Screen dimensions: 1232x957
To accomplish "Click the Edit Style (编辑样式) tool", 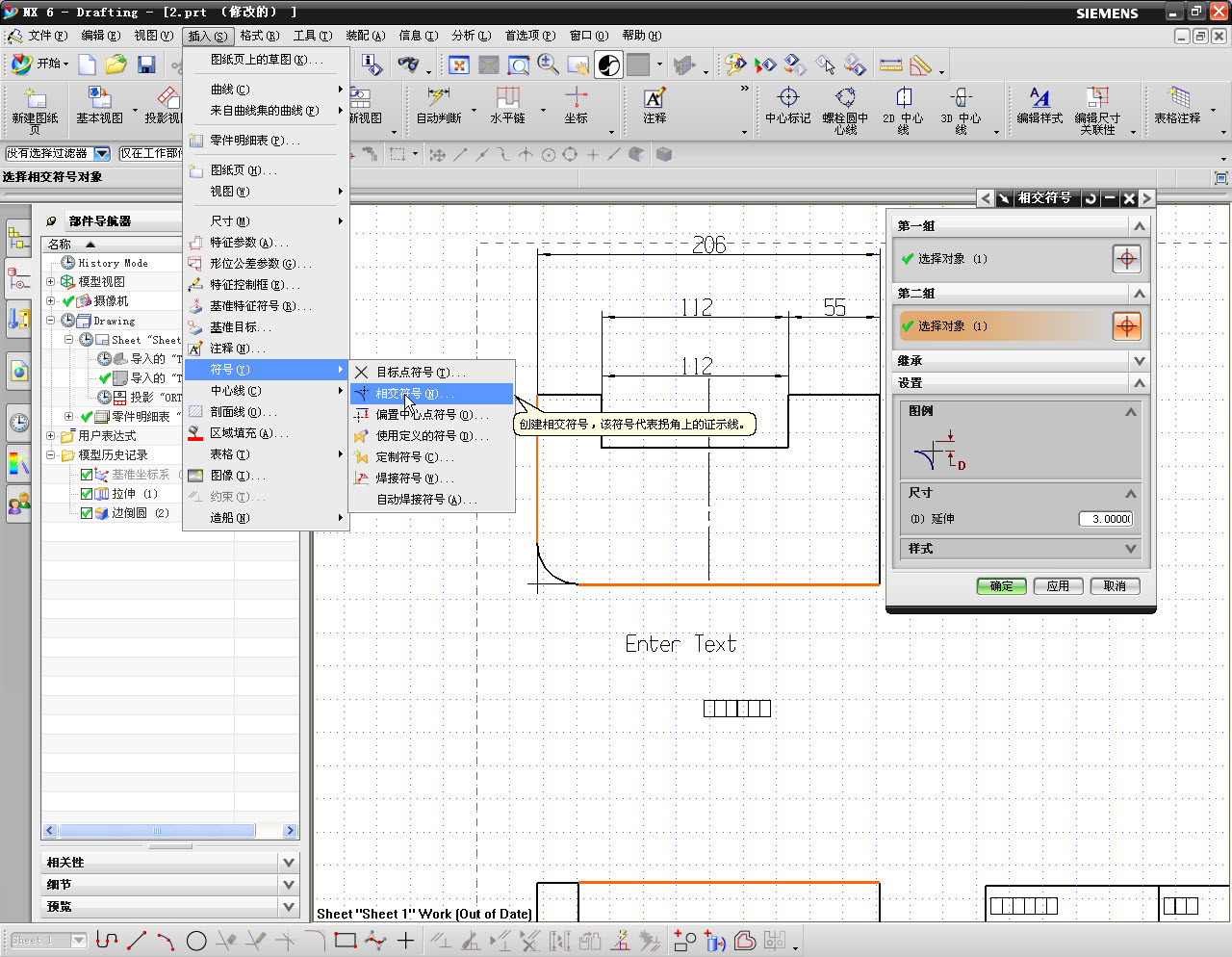I will coord(1039,107).
